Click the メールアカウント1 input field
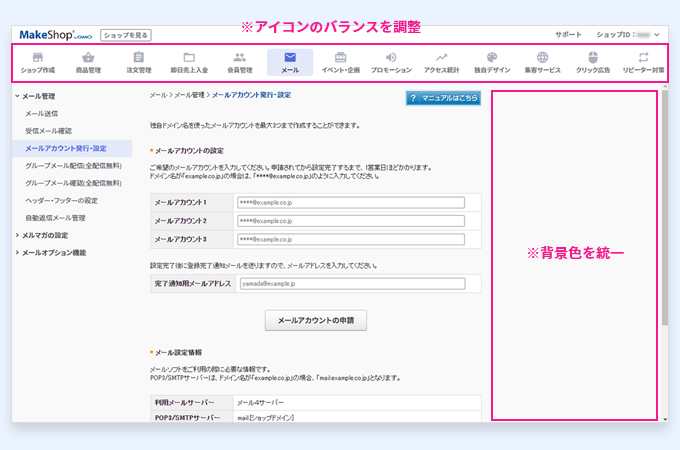680x450 pixels. click(350, 202)
